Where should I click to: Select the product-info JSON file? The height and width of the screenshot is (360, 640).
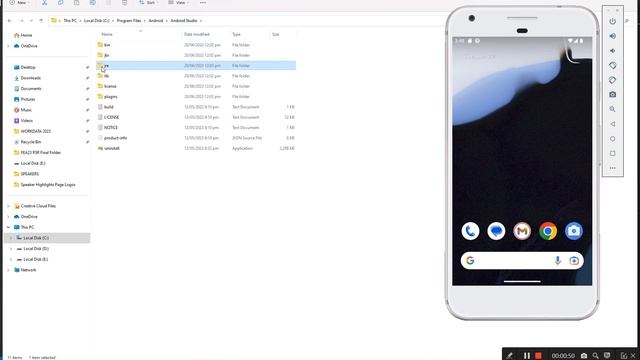click(116, 138)
